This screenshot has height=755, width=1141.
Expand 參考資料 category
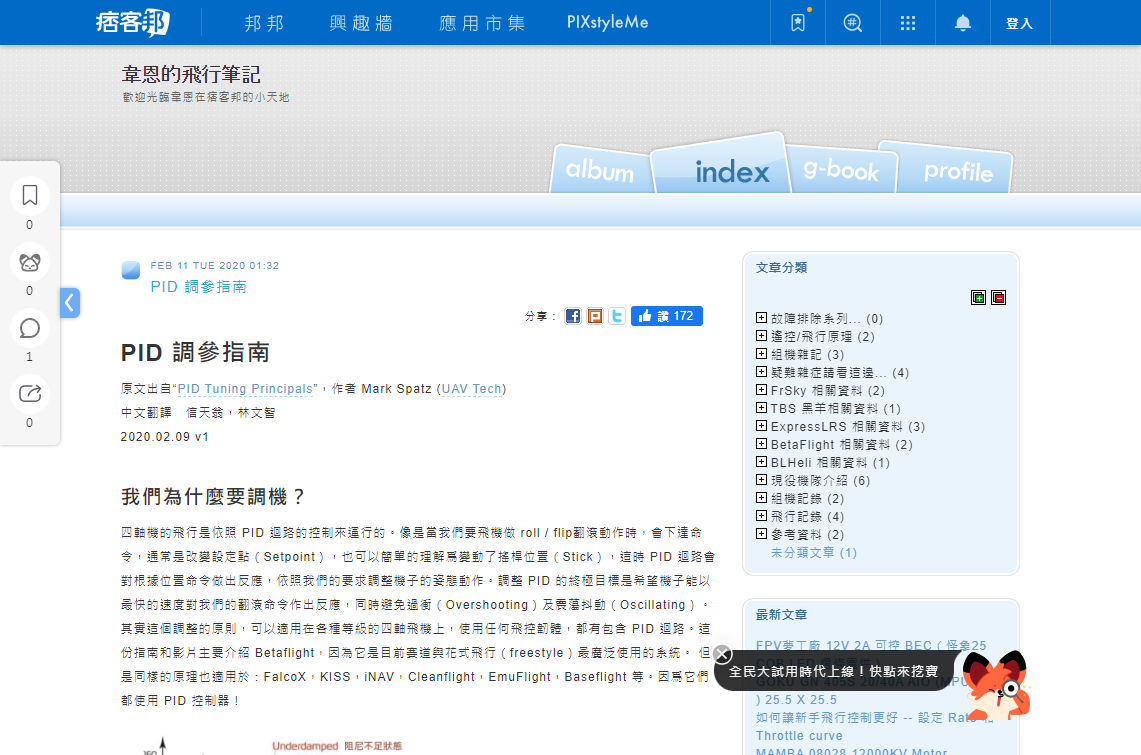tap(761, 534)
